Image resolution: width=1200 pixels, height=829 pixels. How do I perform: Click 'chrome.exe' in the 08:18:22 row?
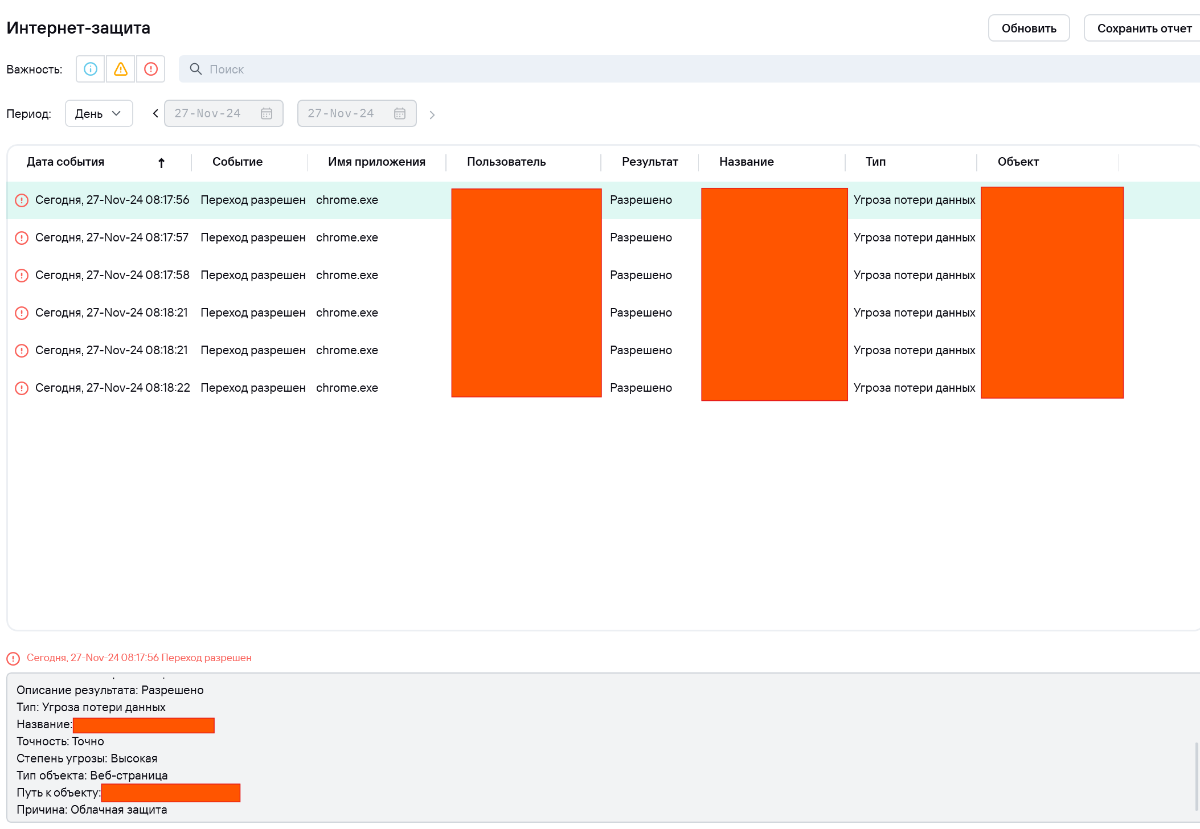point(347,388)
